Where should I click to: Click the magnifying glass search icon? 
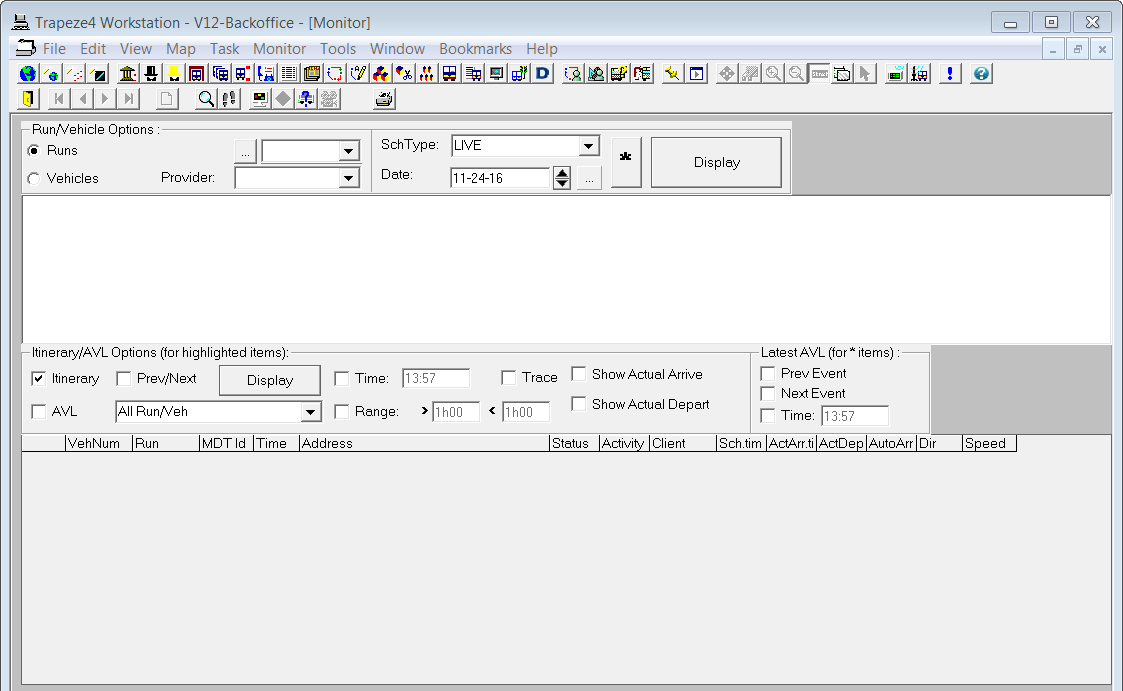point(206,98)
